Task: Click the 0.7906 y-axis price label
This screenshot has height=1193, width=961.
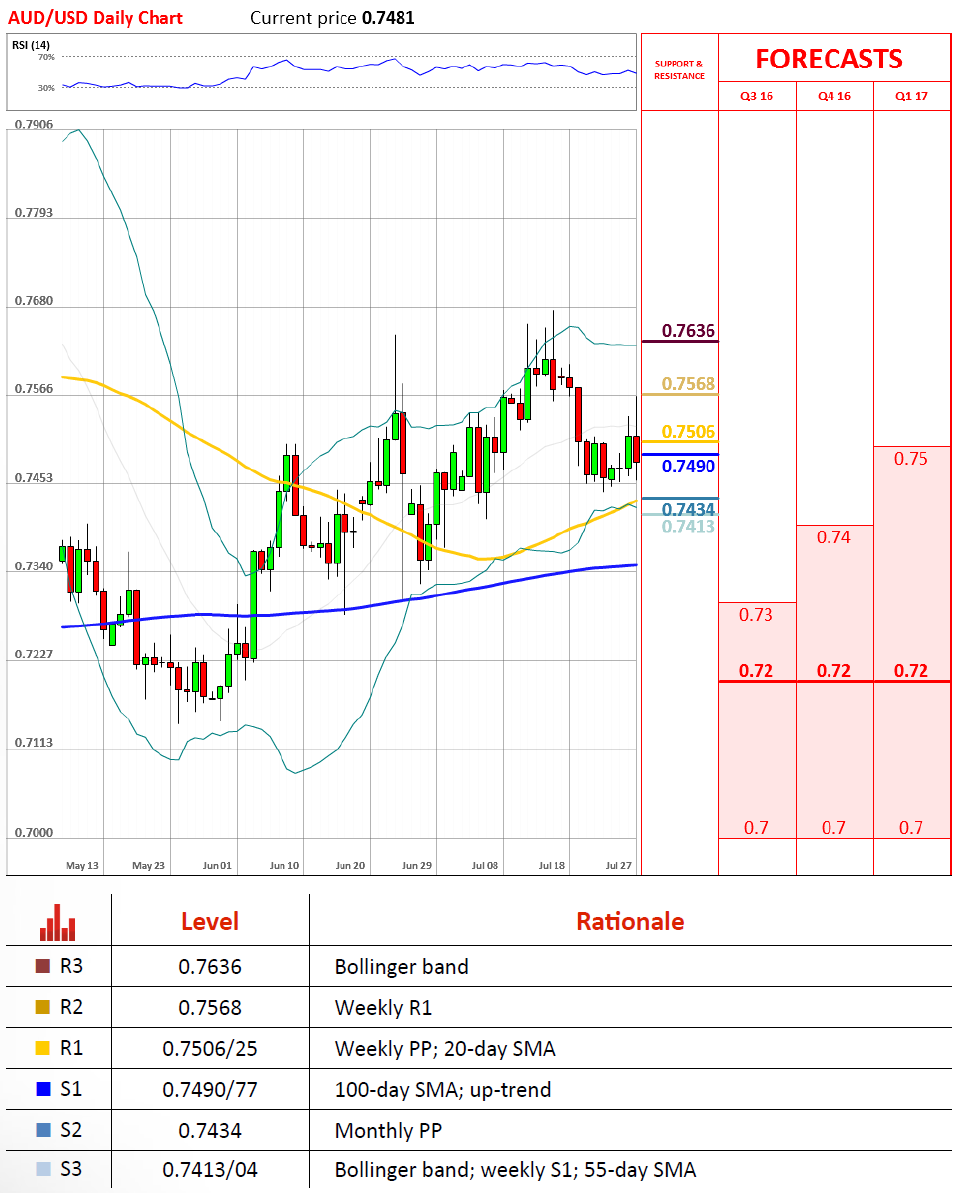Action: [x=34, y=125]
